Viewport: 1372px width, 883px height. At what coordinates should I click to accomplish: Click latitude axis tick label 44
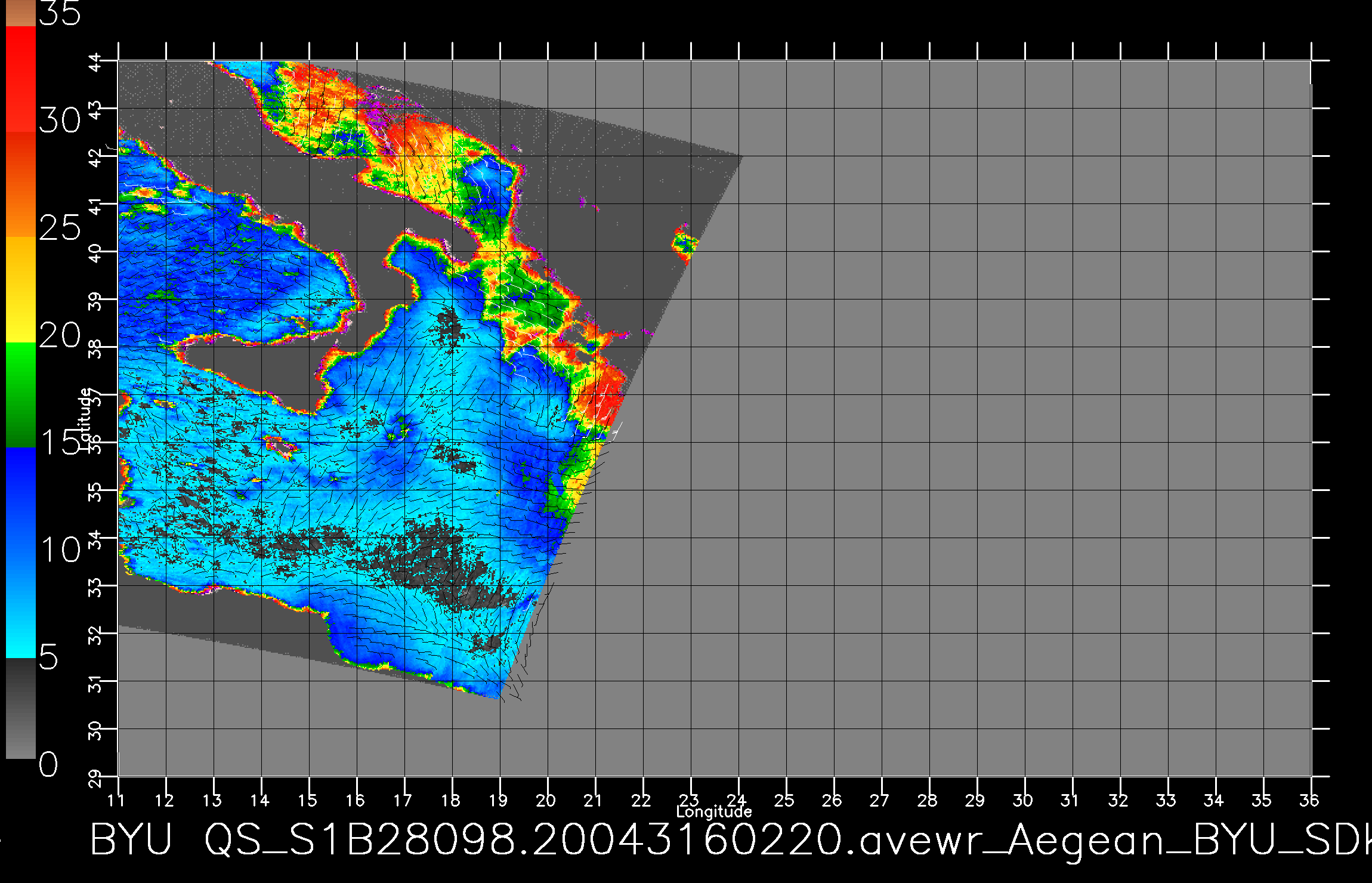[x=95, y=62]
